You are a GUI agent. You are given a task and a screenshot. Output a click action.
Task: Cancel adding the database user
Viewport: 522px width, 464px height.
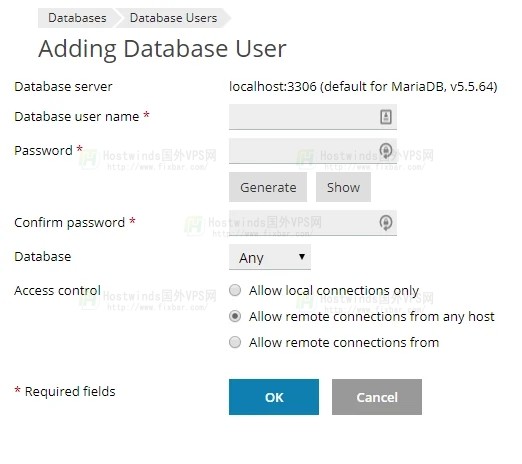pos(377,397)
